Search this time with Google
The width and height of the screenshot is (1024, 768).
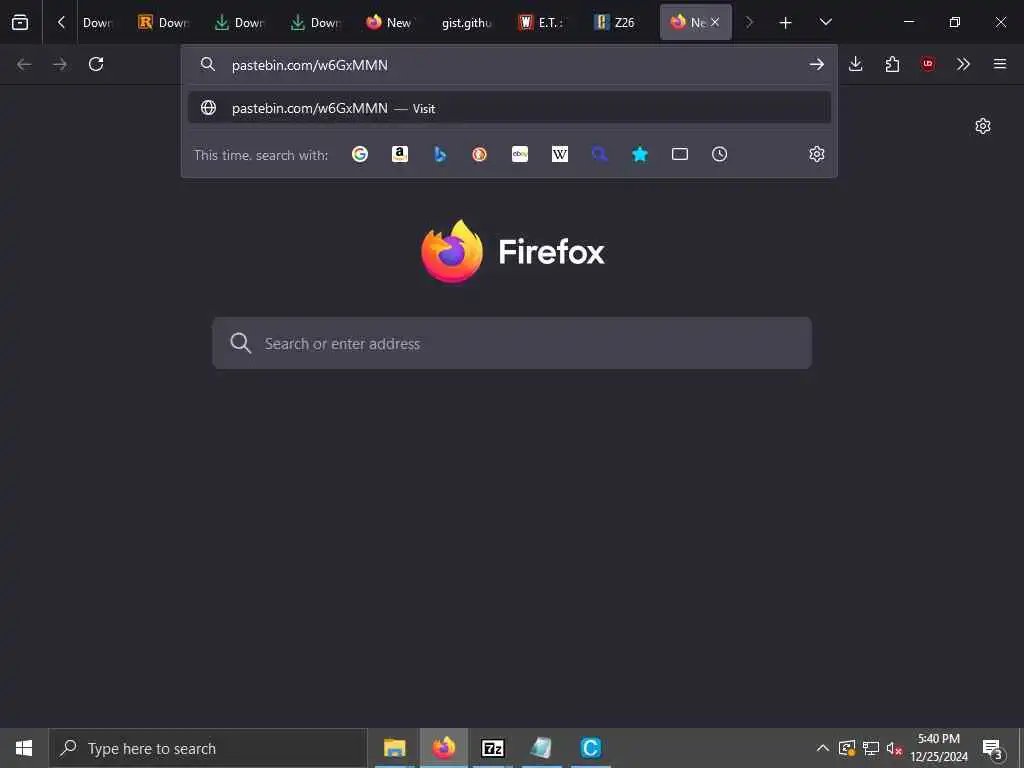pos(360,154)
